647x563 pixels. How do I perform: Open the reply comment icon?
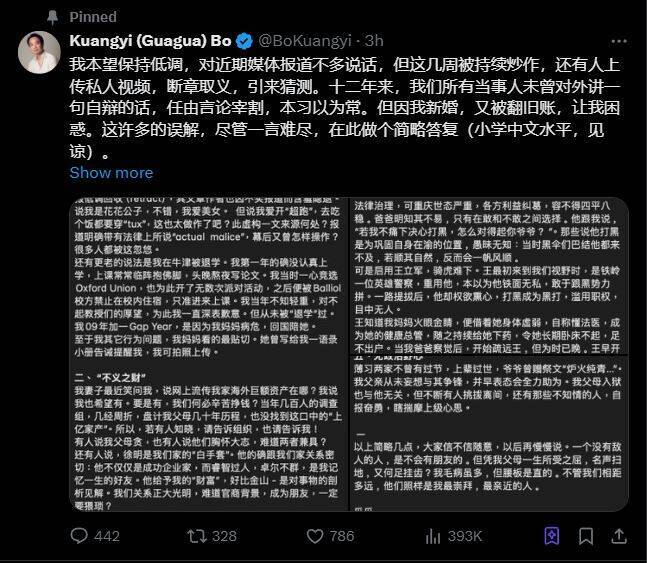click(79, 536)
